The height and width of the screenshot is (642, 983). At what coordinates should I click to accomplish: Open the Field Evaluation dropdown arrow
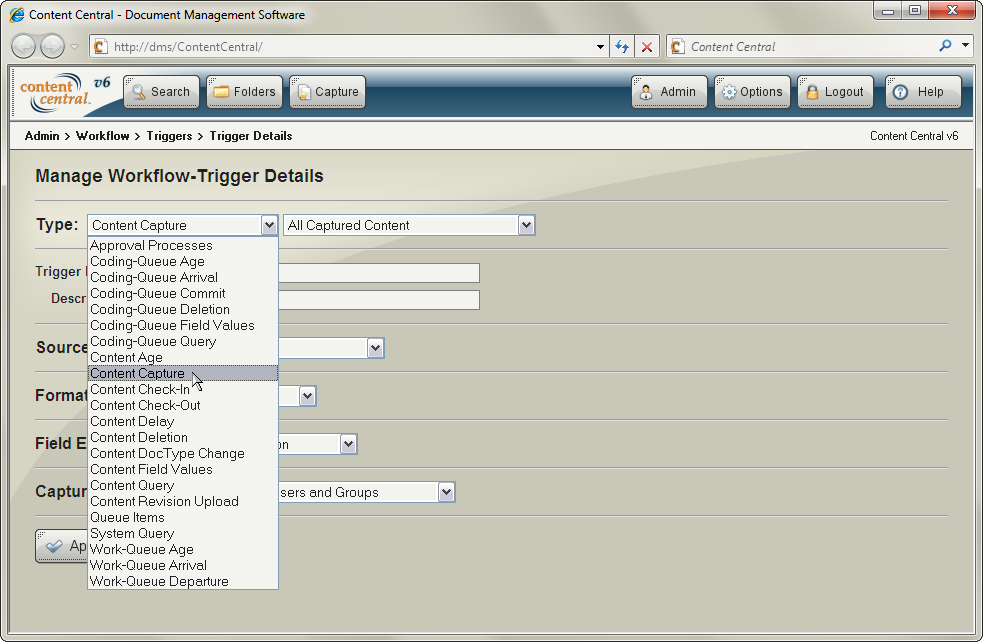coord(349,445)
